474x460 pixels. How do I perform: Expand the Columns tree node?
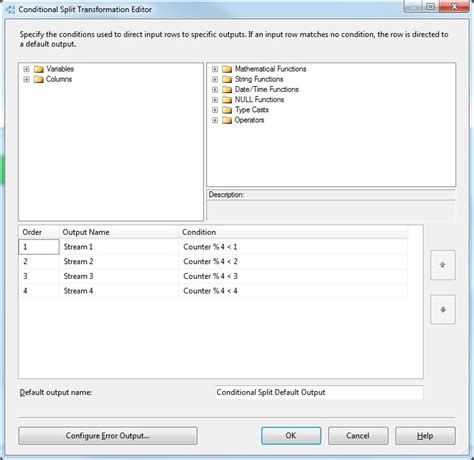26,79
